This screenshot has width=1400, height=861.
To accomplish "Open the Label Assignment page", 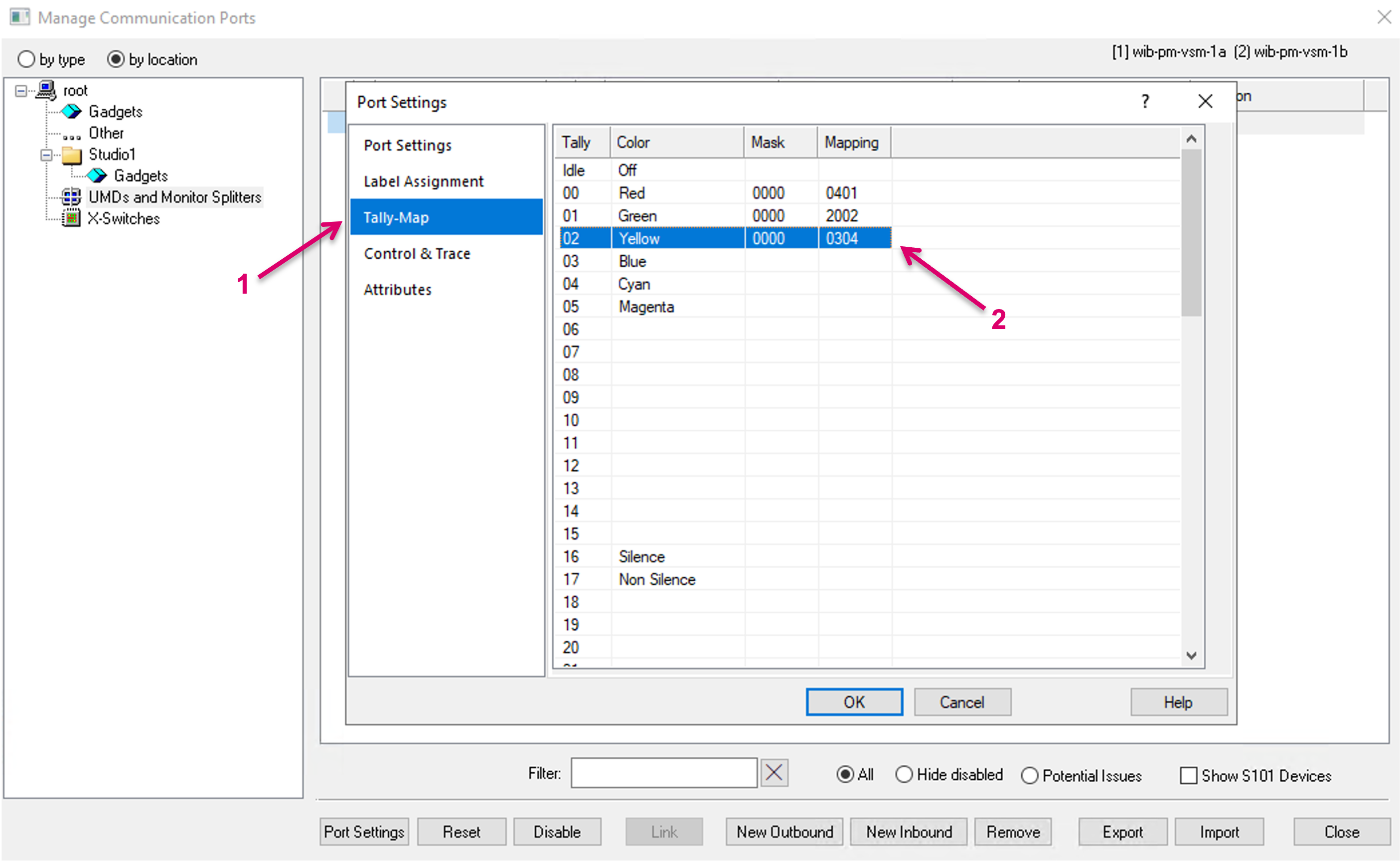I will (x=424, y=181).
